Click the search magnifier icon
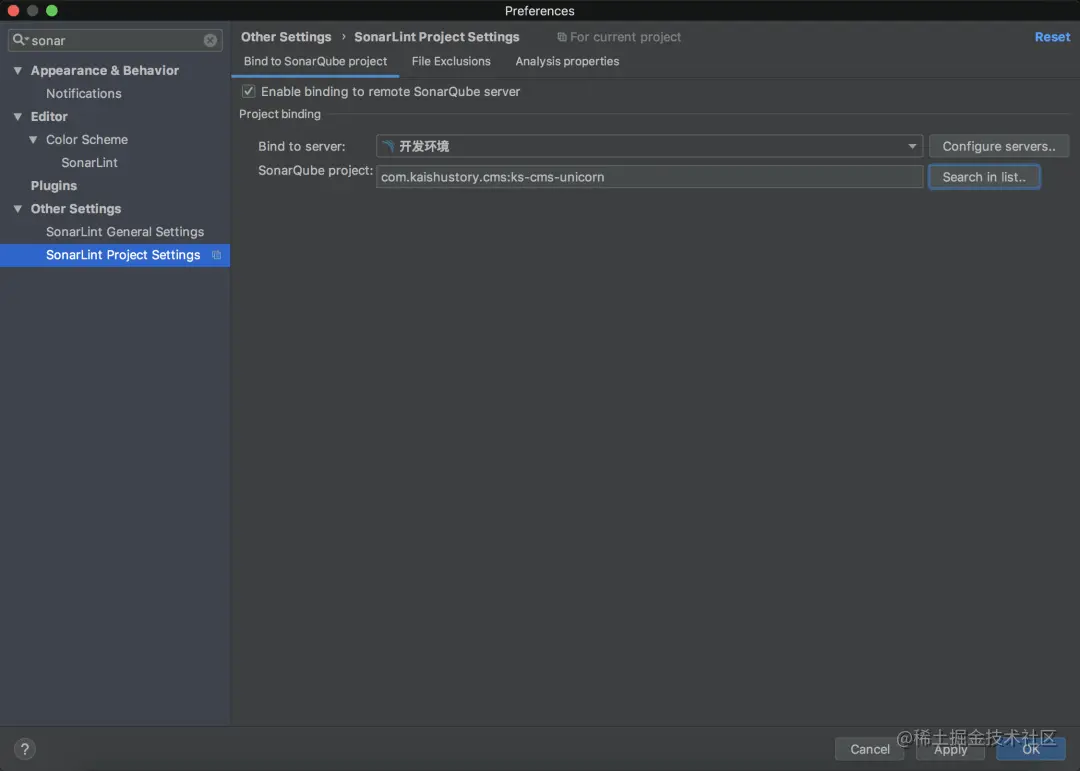Image resolution: width=1080 pixels, height=771 pixels. click(x=19, y=40)
